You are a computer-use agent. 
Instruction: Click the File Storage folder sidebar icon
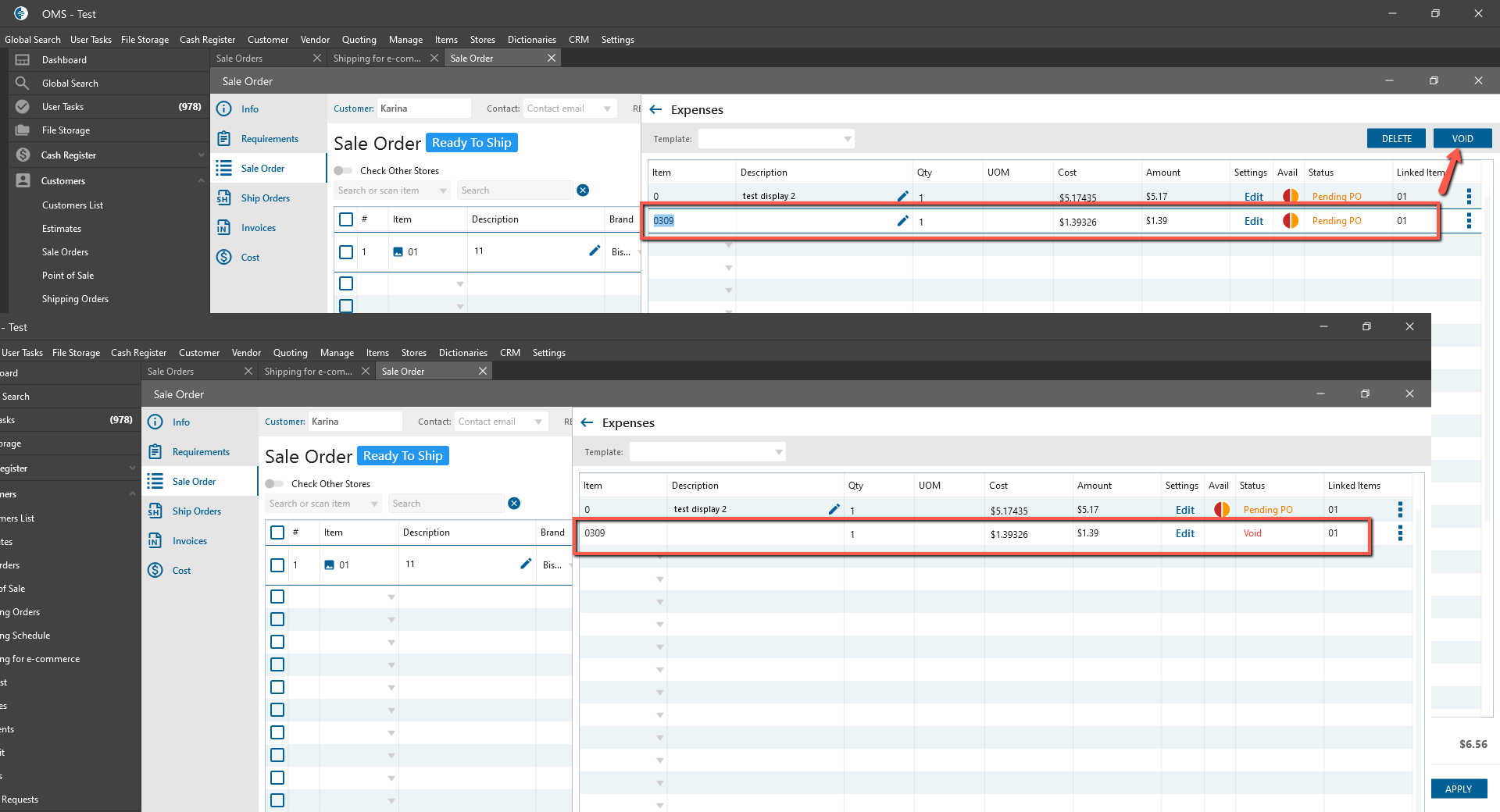pyautogui.click(x=23, y=130)
